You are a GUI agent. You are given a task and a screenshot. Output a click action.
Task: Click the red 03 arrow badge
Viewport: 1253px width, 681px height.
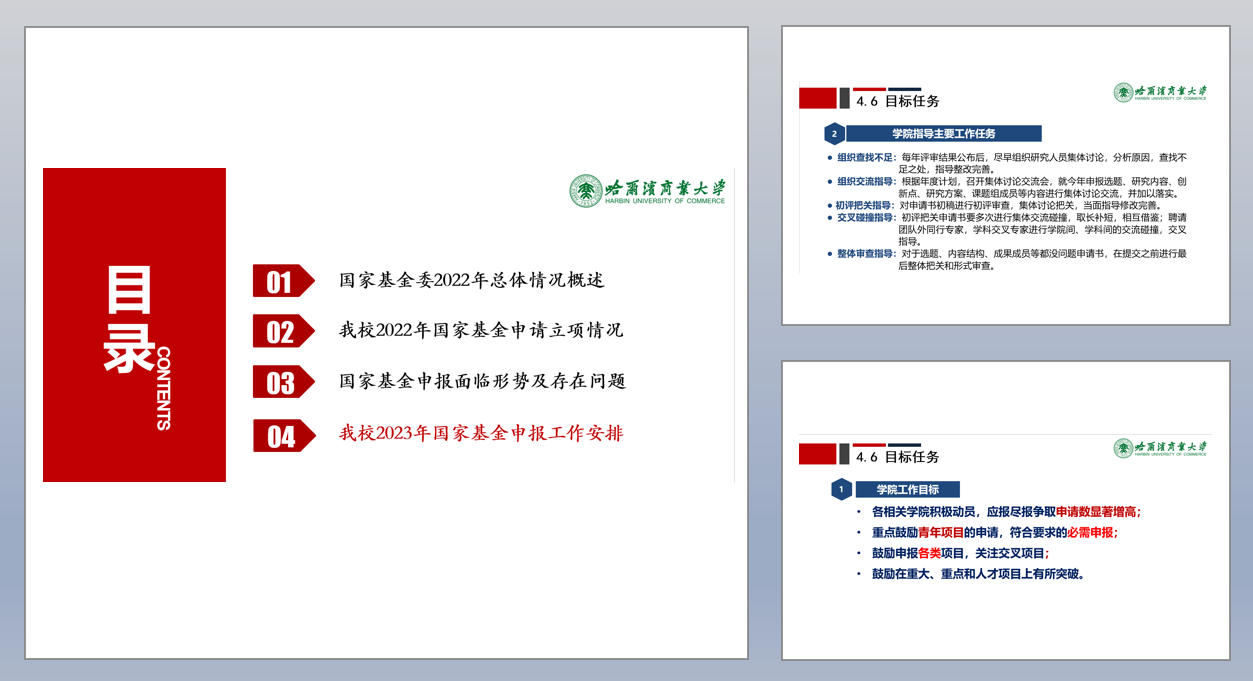[282, 382]
